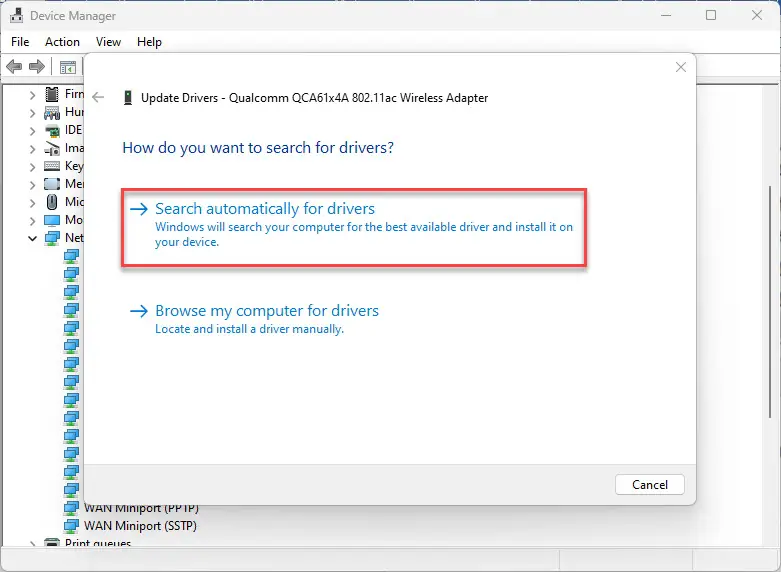
Task: Select the Human Interface Devices icon
Action: click(x=52, y=113)
